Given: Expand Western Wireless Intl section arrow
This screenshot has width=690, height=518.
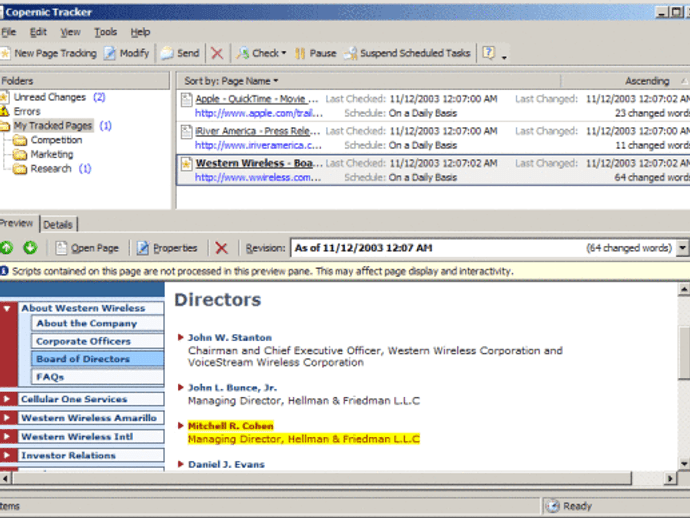Looking at the screenshot, I should click(7, 437).
